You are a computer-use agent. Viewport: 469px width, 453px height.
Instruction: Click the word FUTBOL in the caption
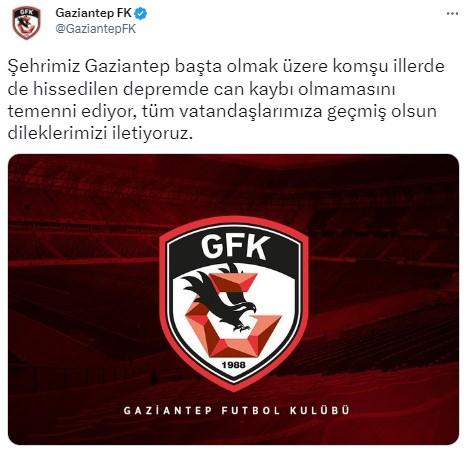pos(251,410)
